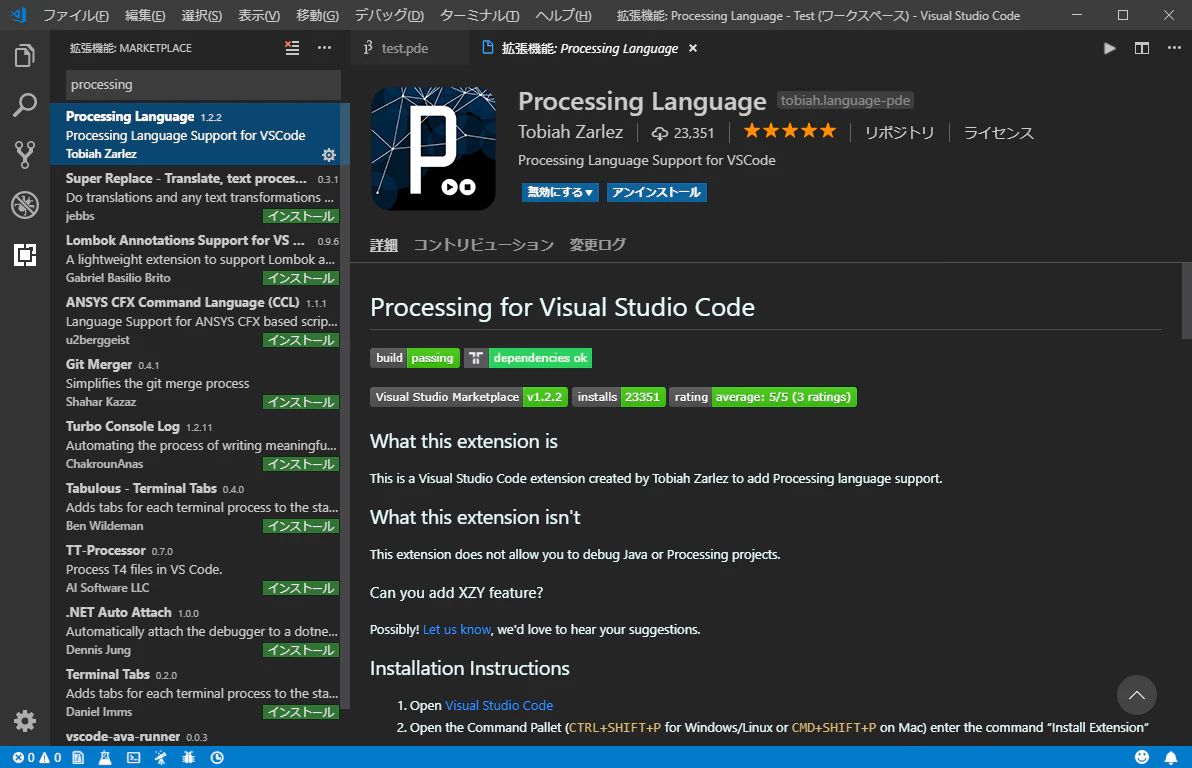Split the editor to the side
This screenshot has height=768, width=1192.
1142,48
